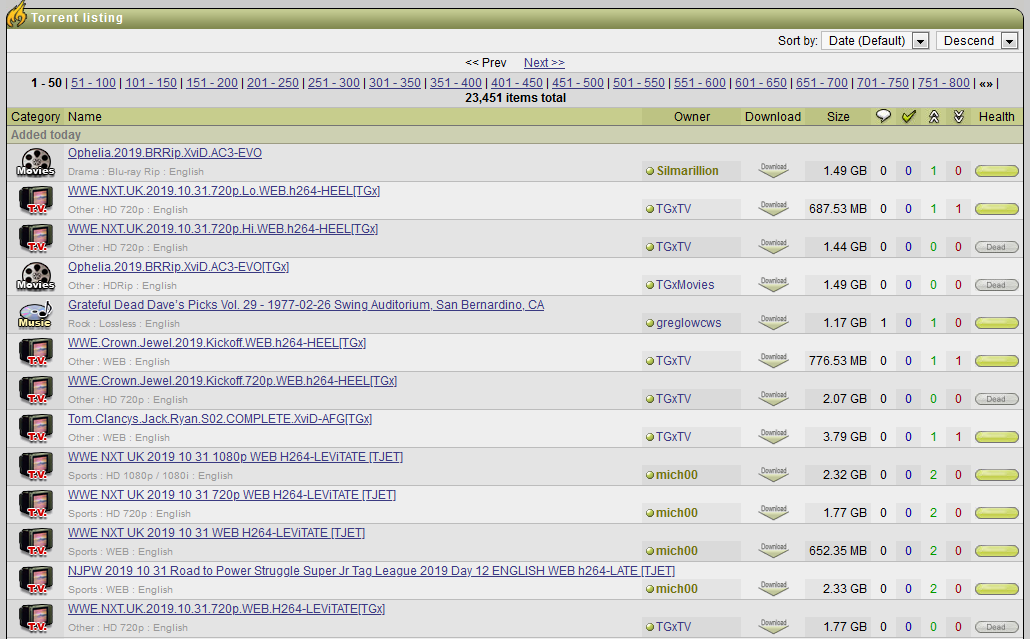Download the 652.35 MB WWE NXT UK torrent
The height and width of the screenshot is (639, 1030).
(773, 551)
